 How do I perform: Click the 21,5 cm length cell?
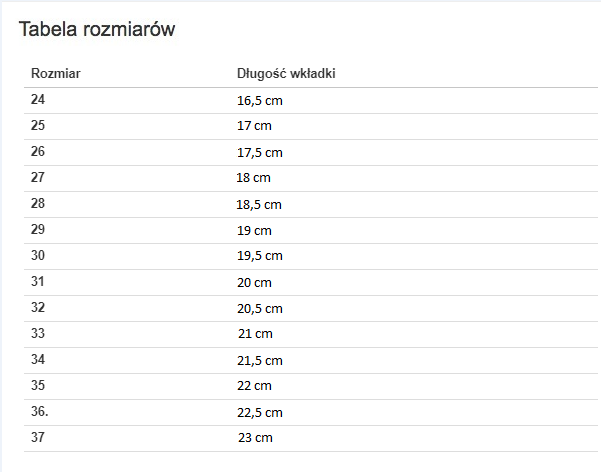pos(259,361)
